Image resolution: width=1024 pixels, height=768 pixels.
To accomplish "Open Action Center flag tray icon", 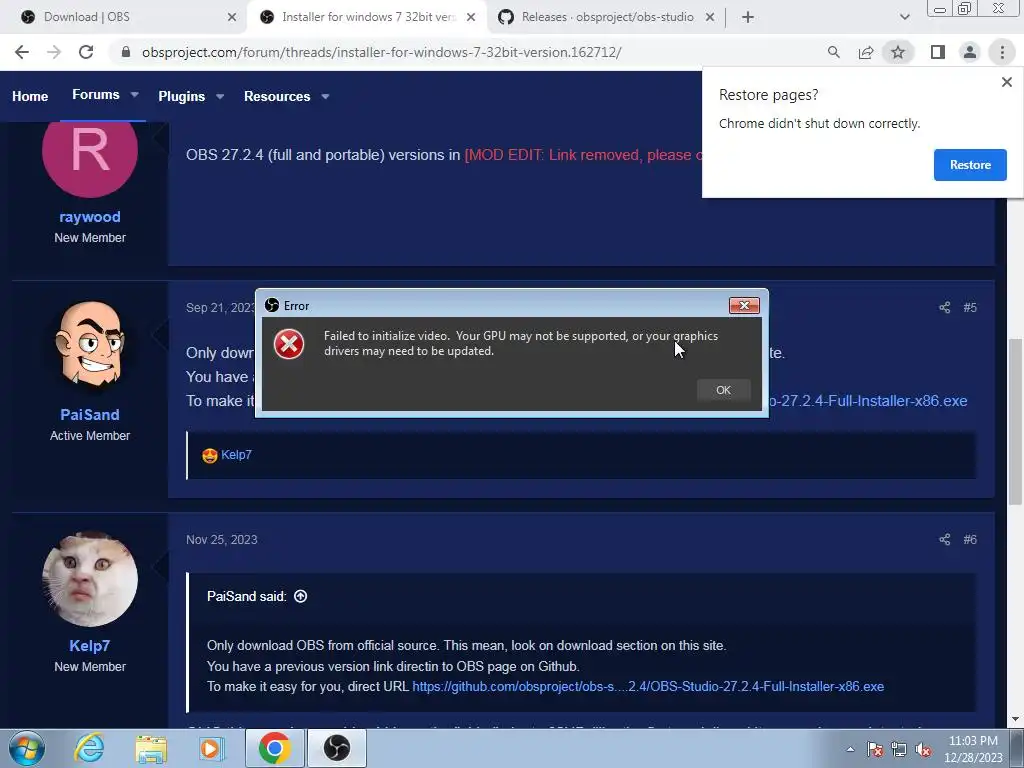I will [x=874, y=749].
